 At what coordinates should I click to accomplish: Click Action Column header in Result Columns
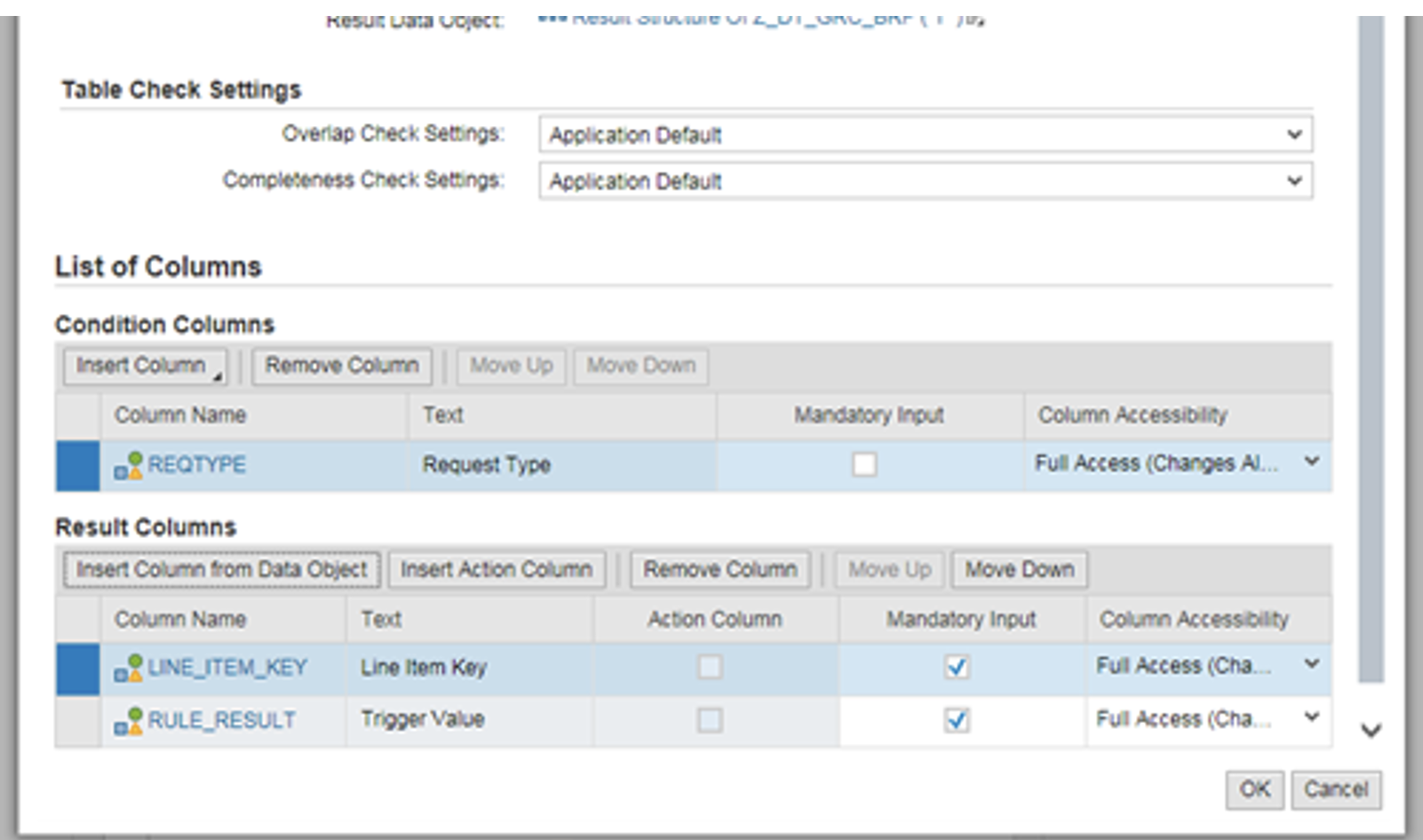(715, 620)
